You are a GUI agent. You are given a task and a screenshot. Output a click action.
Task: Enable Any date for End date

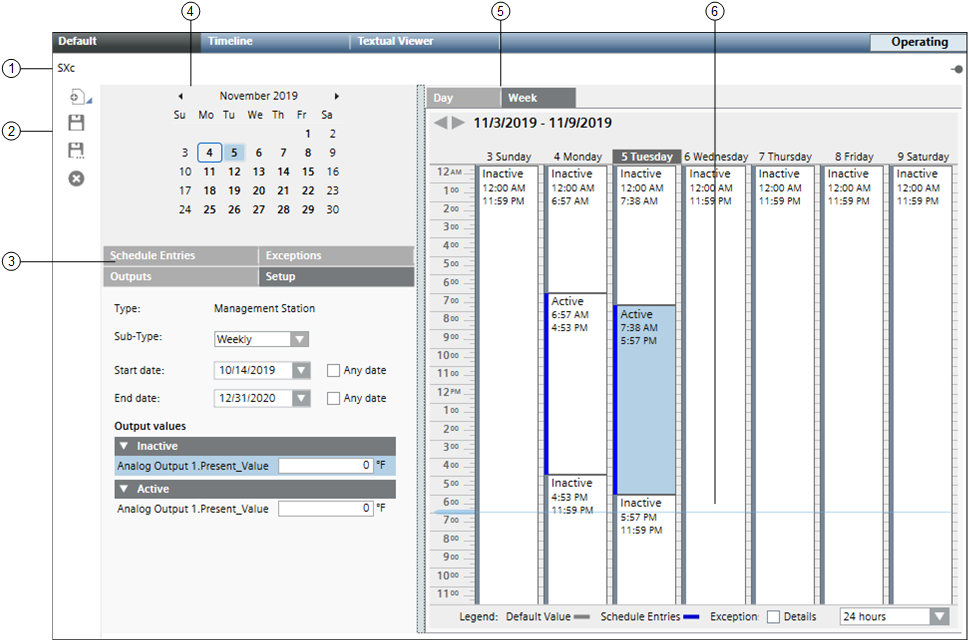334,398
